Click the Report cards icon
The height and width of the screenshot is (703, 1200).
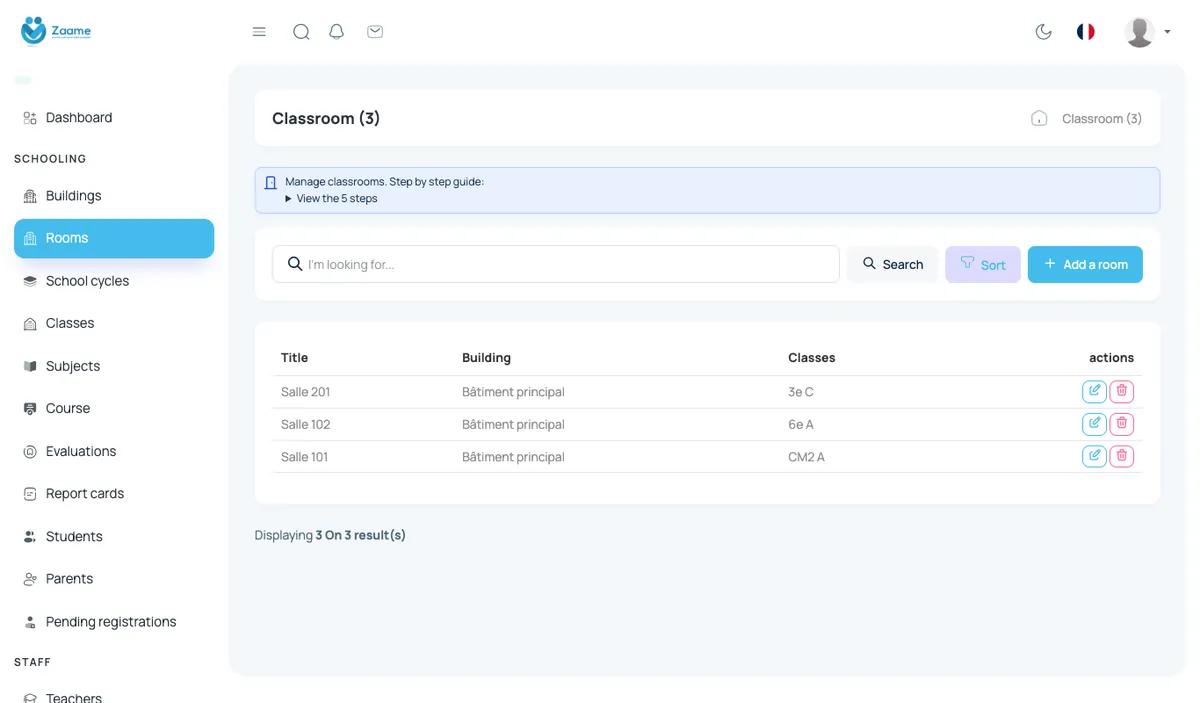30,493
